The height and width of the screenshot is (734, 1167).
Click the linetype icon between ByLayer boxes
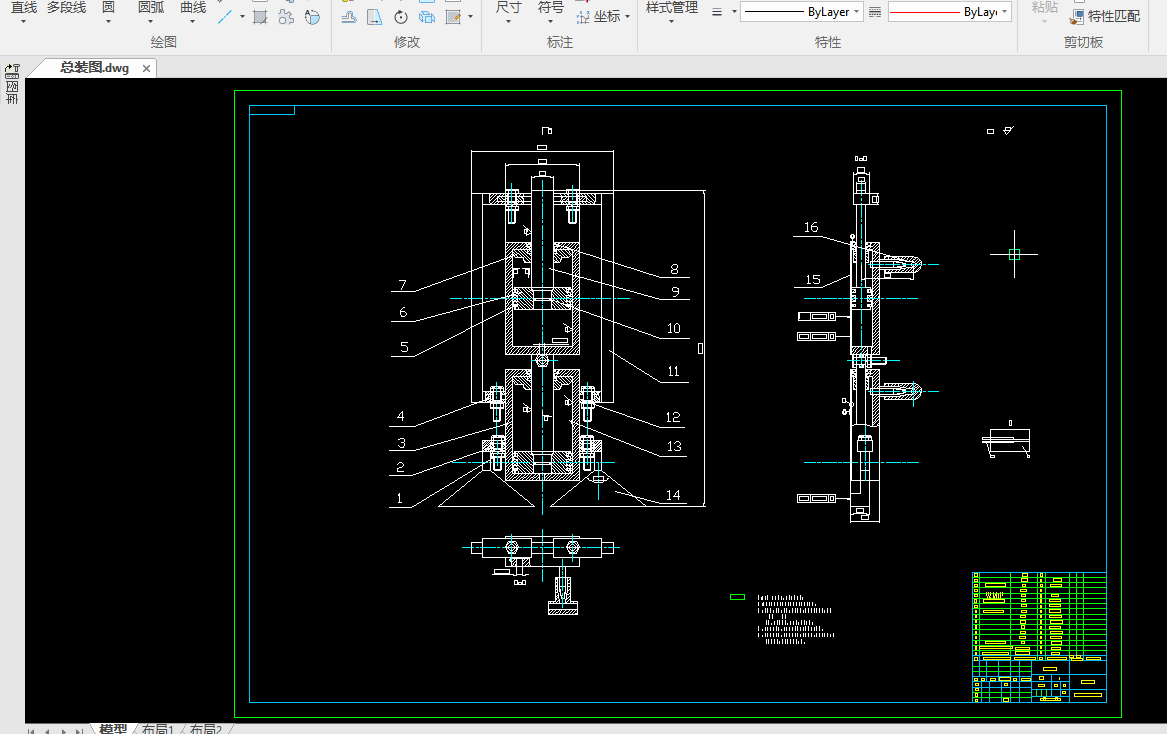874,12
